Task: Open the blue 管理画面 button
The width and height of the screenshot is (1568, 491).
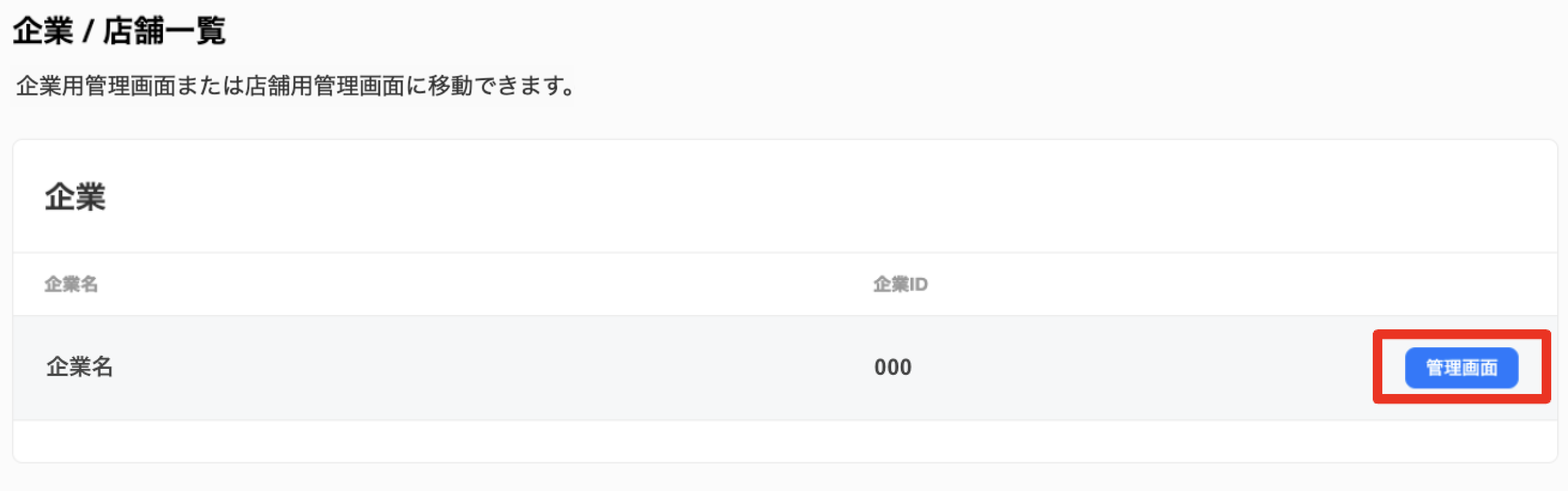Action: click(1461, 368)
